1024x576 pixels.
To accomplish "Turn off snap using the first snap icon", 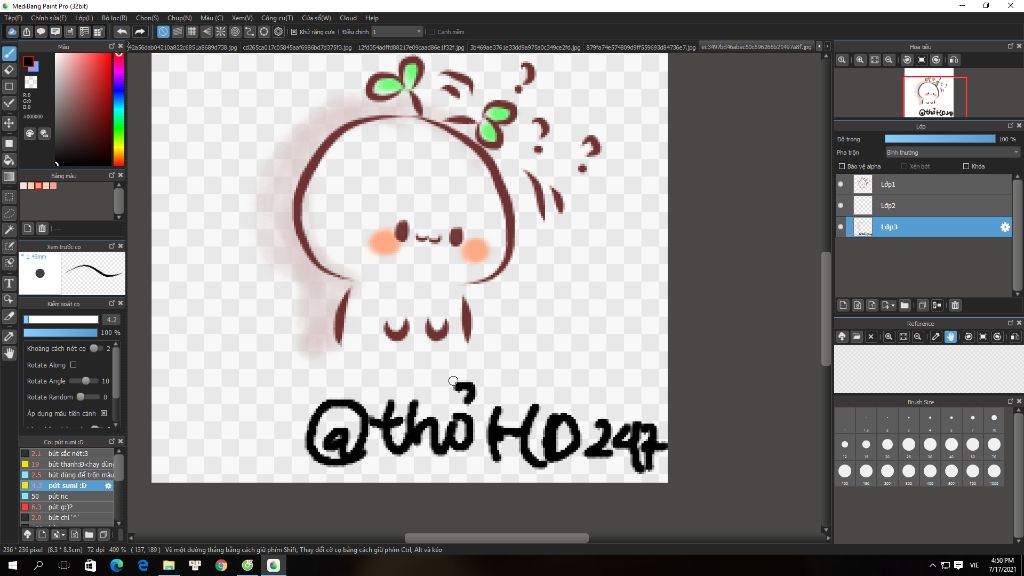I will pyautogui.click(x=163, y=31).
